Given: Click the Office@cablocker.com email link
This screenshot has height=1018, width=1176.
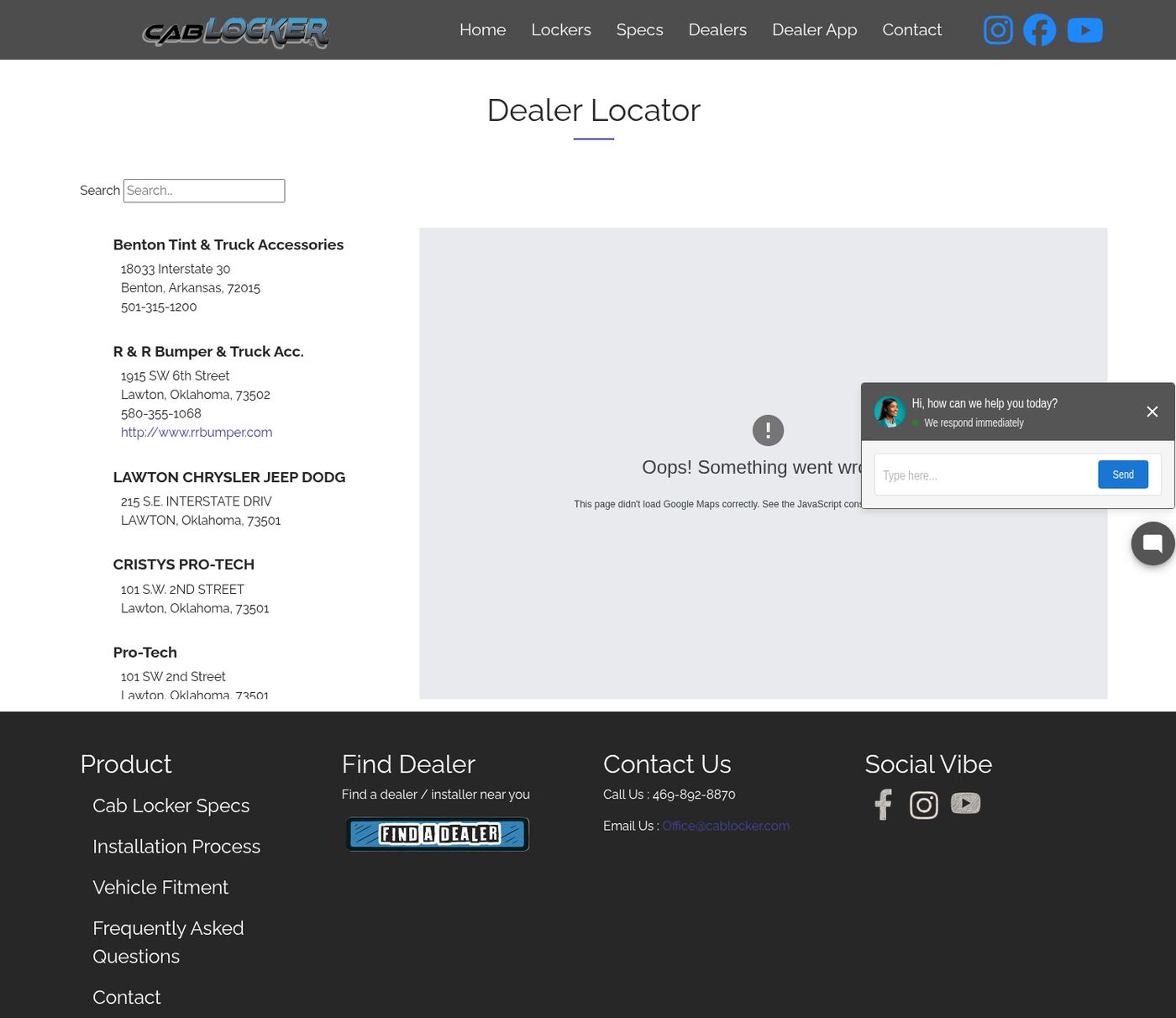Looking at the screenshot, I should 726,826.
